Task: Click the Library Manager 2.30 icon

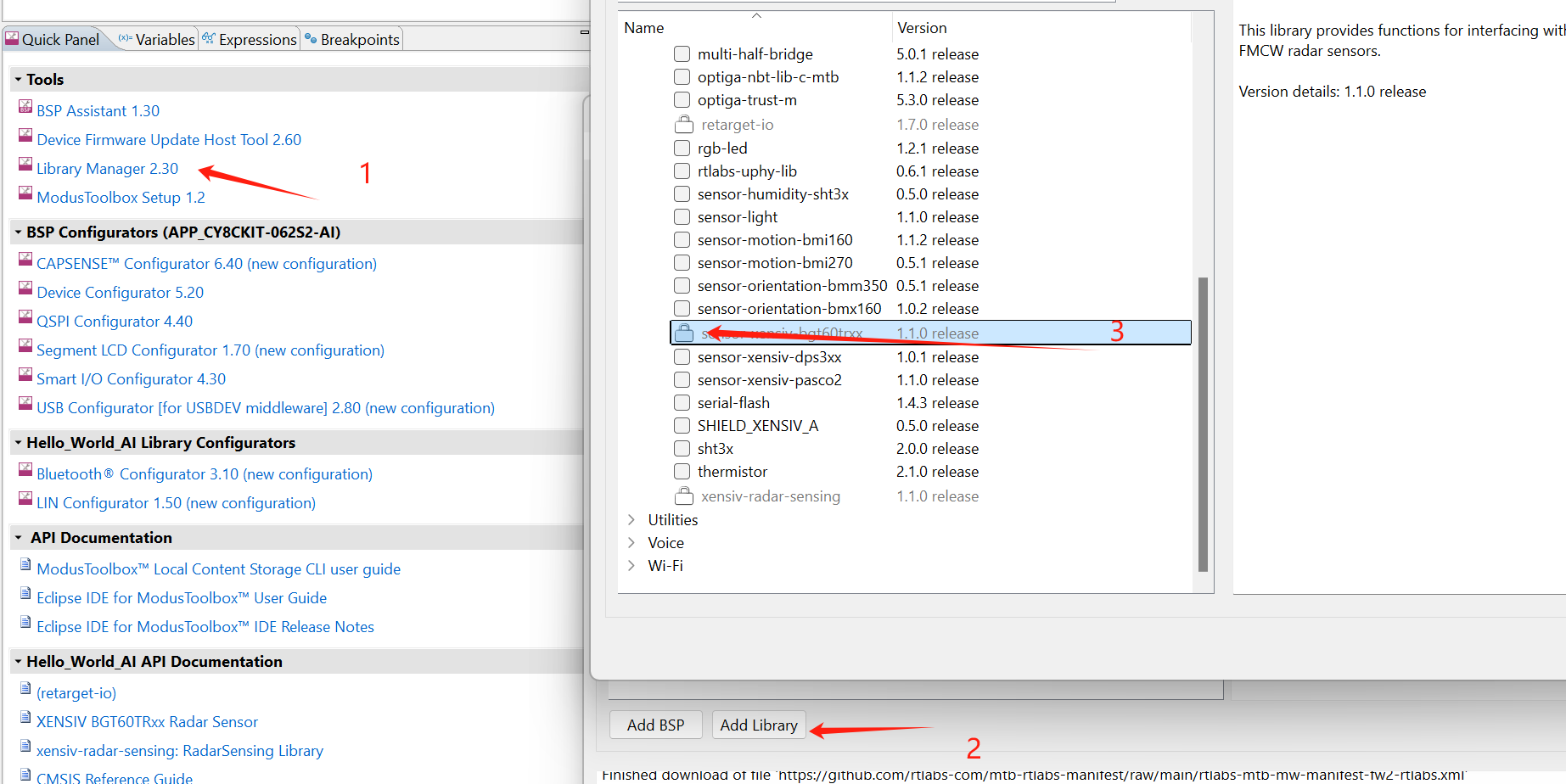Action: (25, 166)
